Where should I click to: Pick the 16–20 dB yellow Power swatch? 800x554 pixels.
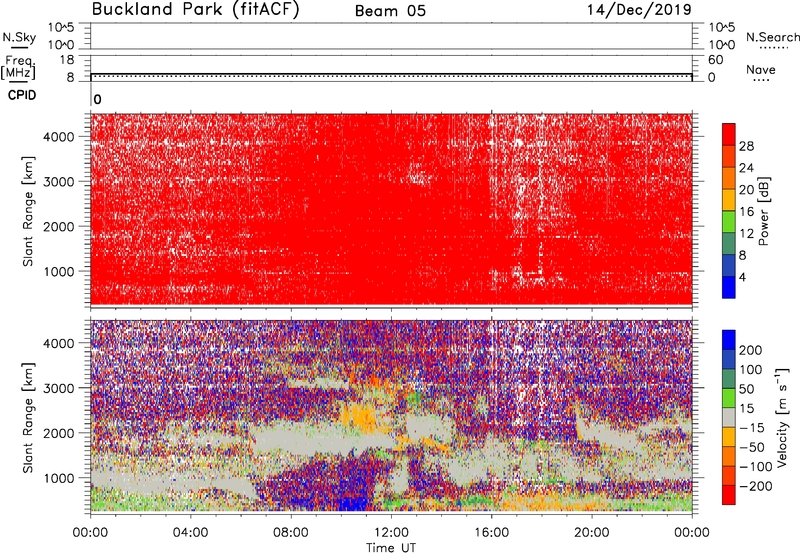pos(729,200)
